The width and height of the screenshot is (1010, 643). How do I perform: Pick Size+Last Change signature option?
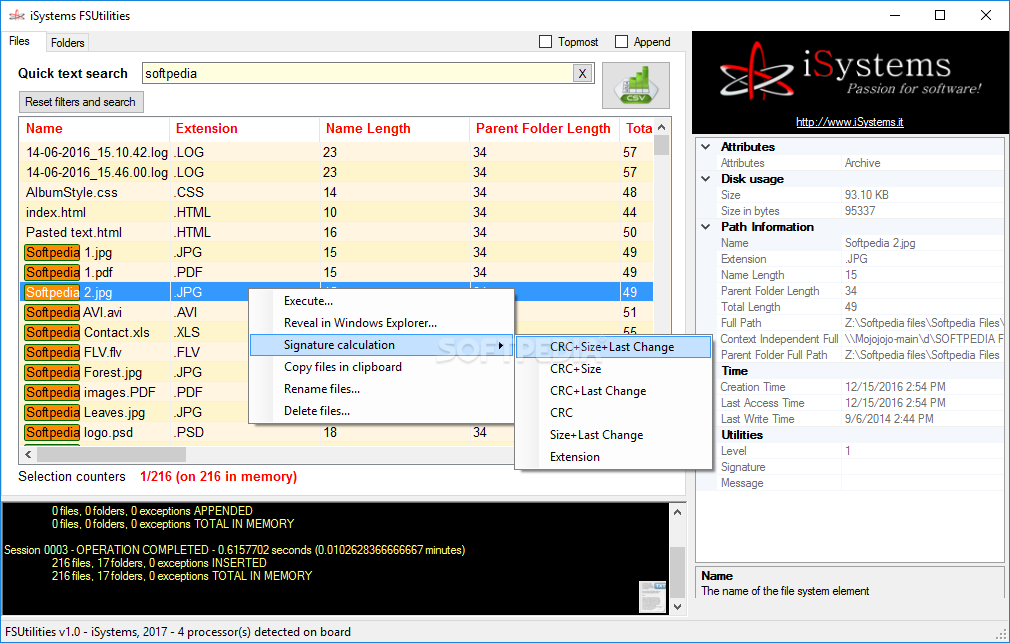point(614,434)
